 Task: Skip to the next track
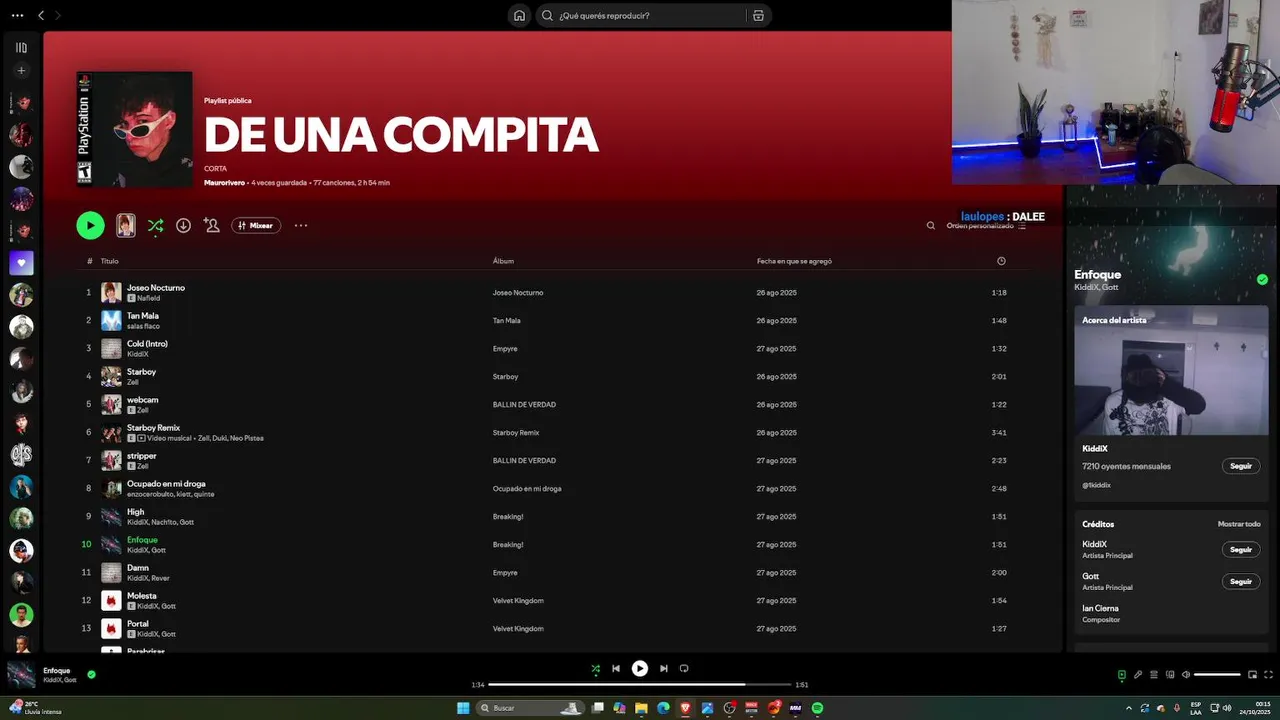pyautogui.click(x=664, y=669)
